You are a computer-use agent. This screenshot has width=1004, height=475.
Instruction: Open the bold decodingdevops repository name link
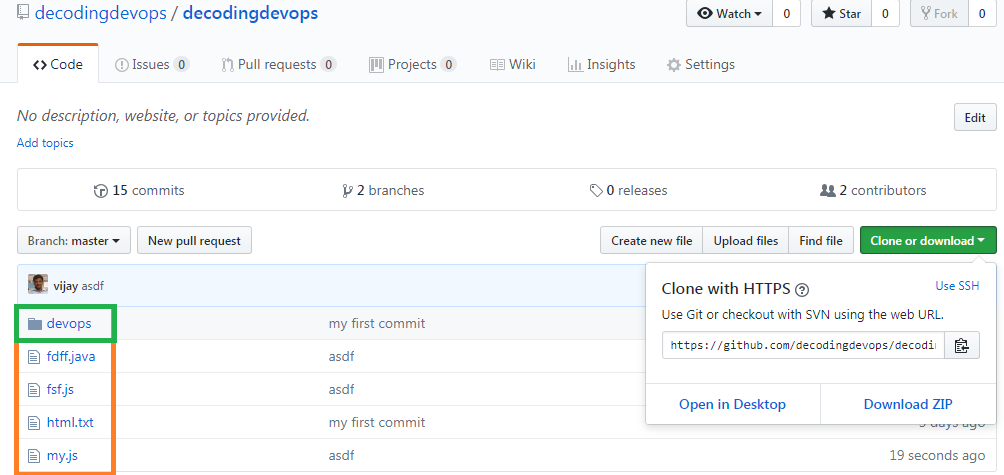(250, 13)
